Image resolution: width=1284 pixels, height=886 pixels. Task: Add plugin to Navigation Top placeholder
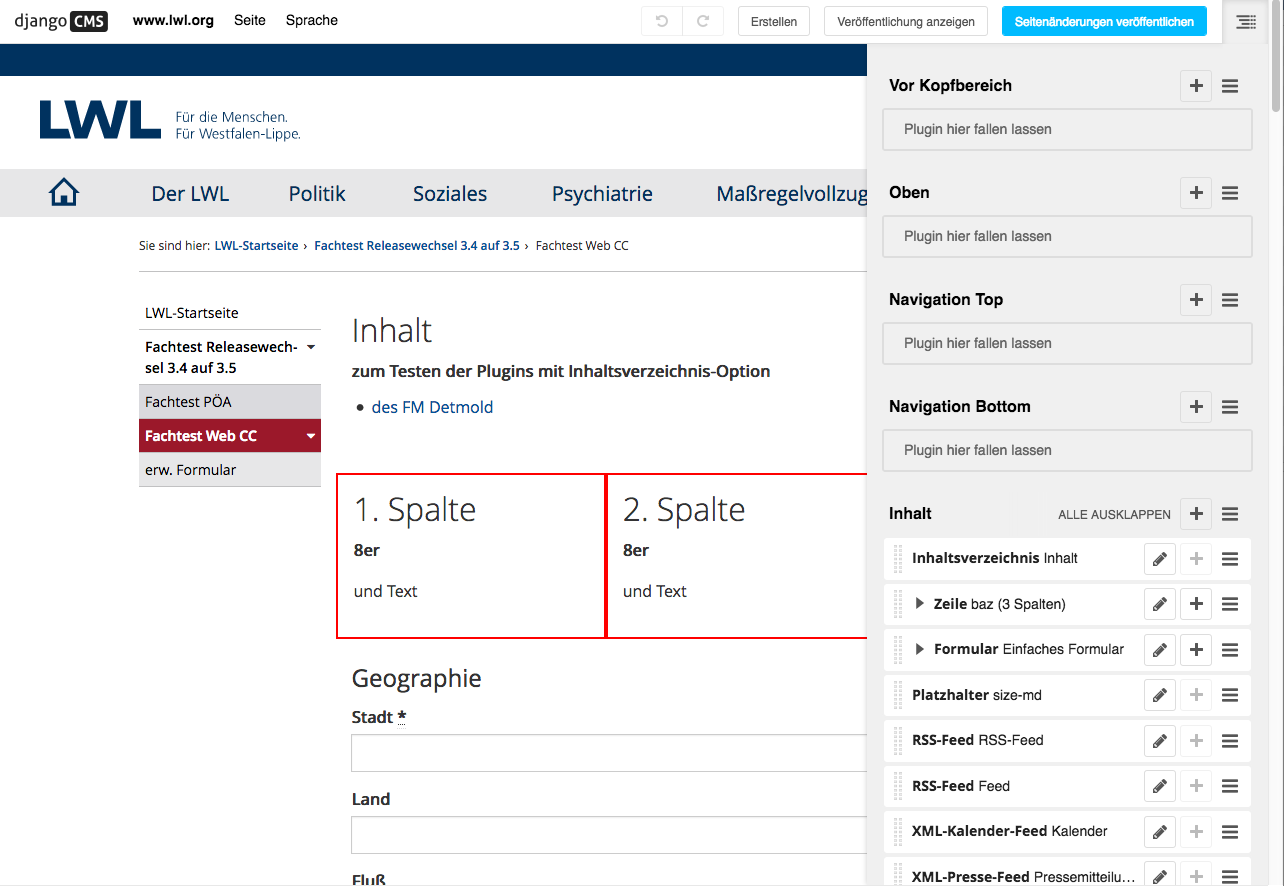(x=1196, y=300)
